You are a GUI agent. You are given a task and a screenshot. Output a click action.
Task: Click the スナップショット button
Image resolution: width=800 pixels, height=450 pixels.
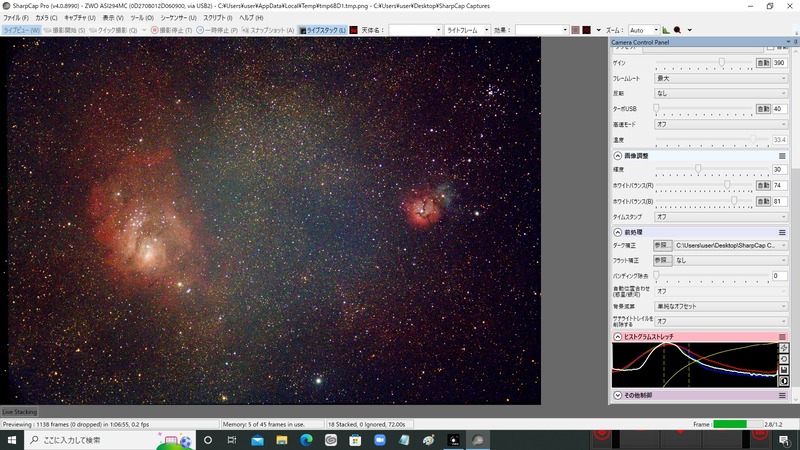(268, 30)
